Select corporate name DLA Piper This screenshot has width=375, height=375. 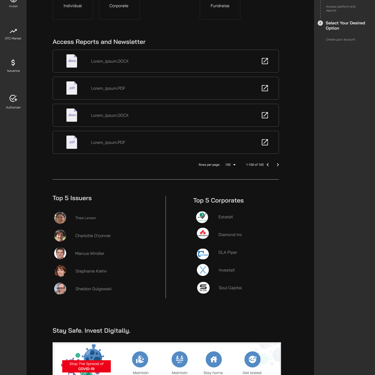(228, 252)
